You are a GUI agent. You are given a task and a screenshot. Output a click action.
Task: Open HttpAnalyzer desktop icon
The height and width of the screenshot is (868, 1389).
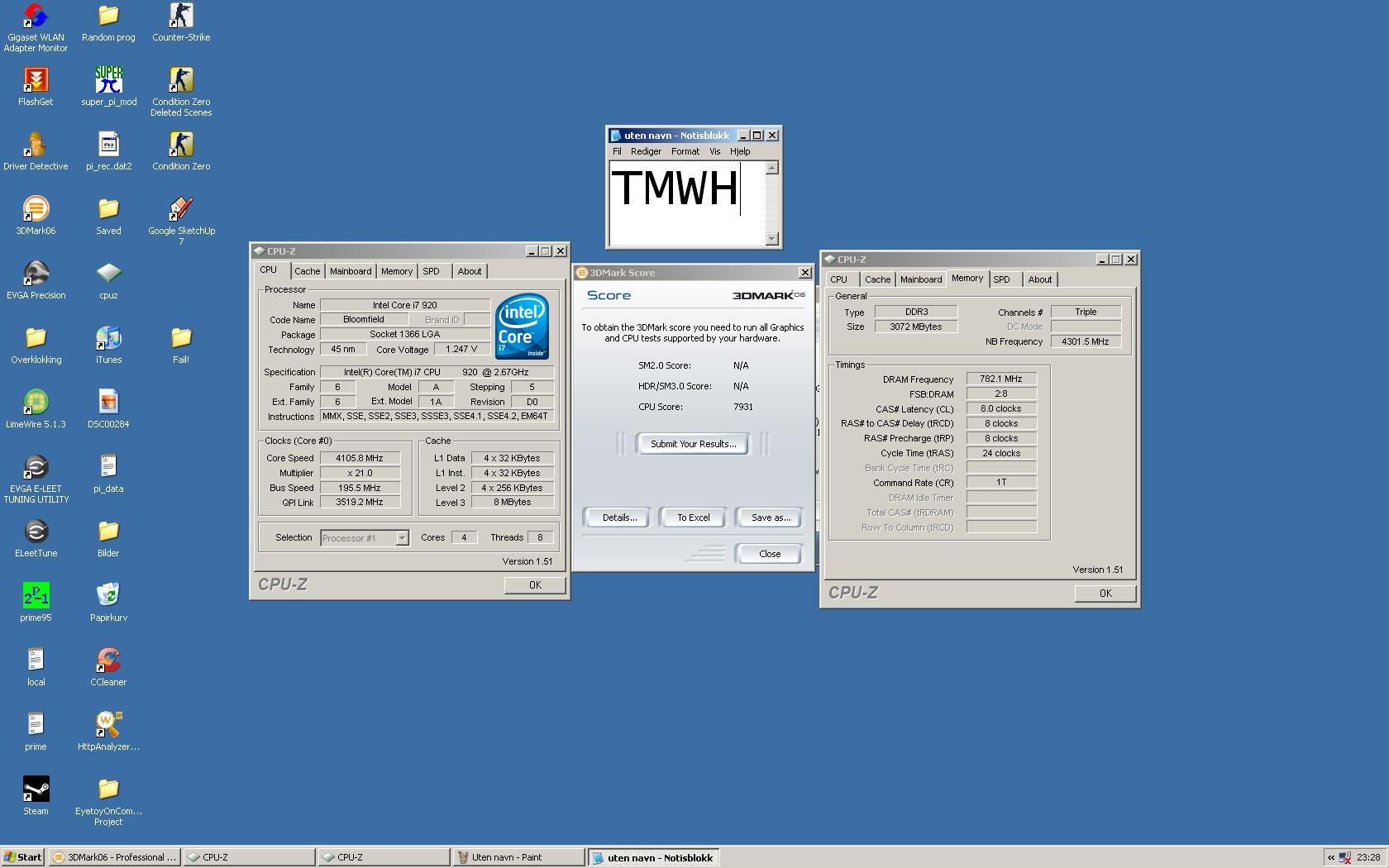click(108, 732)
